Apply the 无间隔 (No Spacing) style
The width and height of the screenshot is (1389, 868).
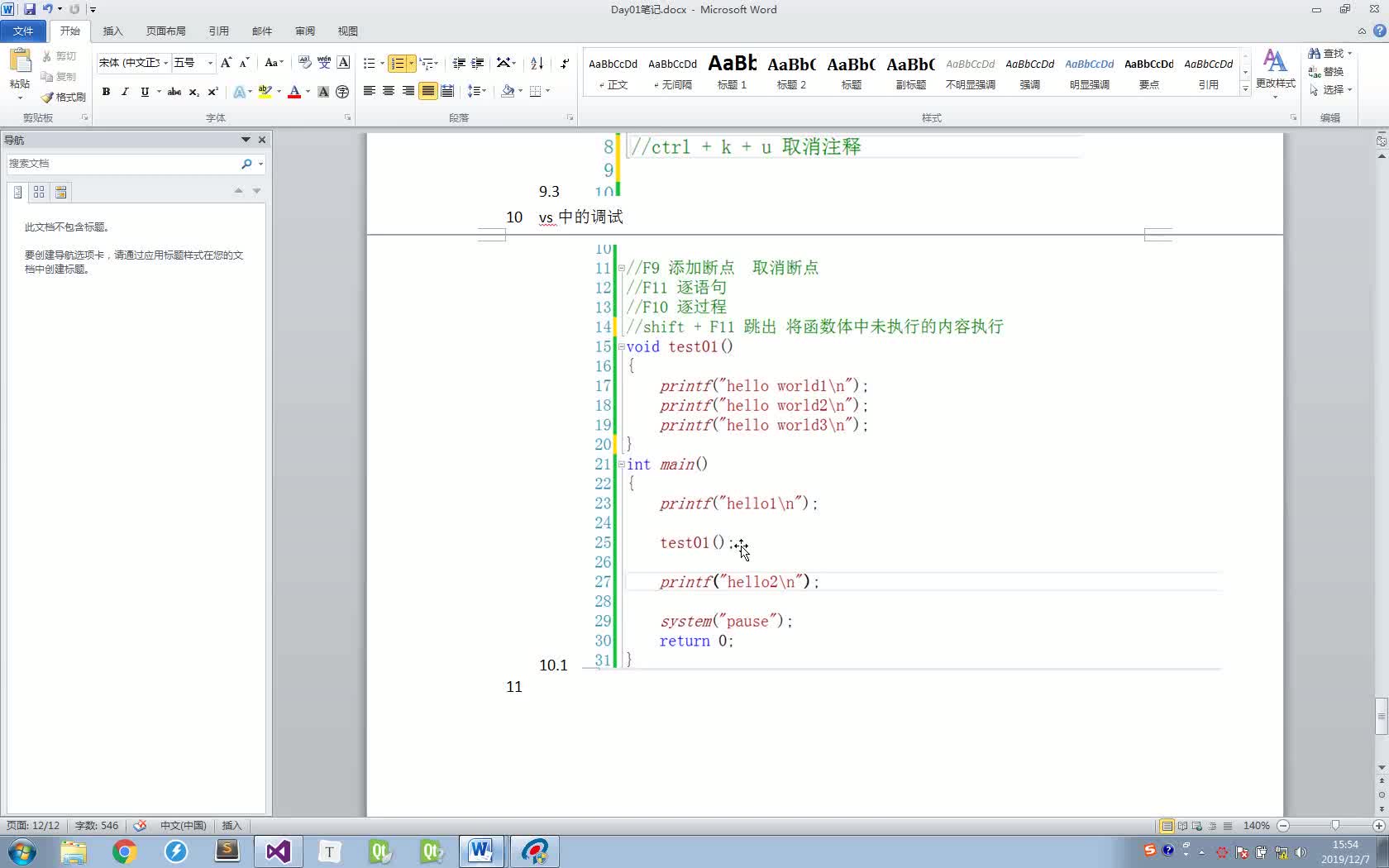[x=672, y=73]
